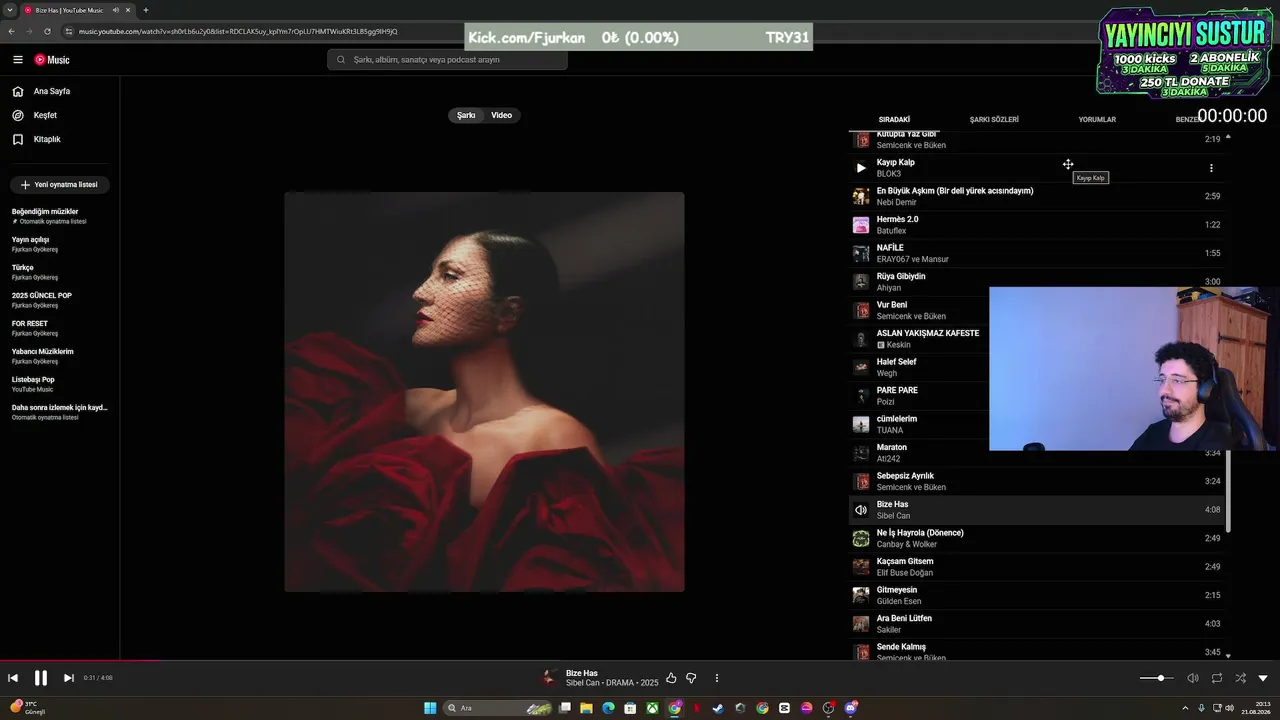Open File Explorer from the taskbar
The width and height of the screenshot is (1280, 720).
586,708
